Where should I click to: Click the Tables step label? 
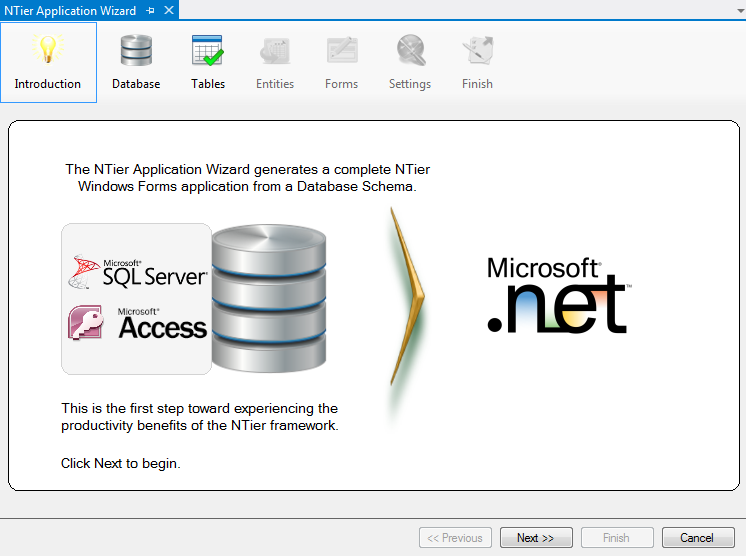coord(208,84)
